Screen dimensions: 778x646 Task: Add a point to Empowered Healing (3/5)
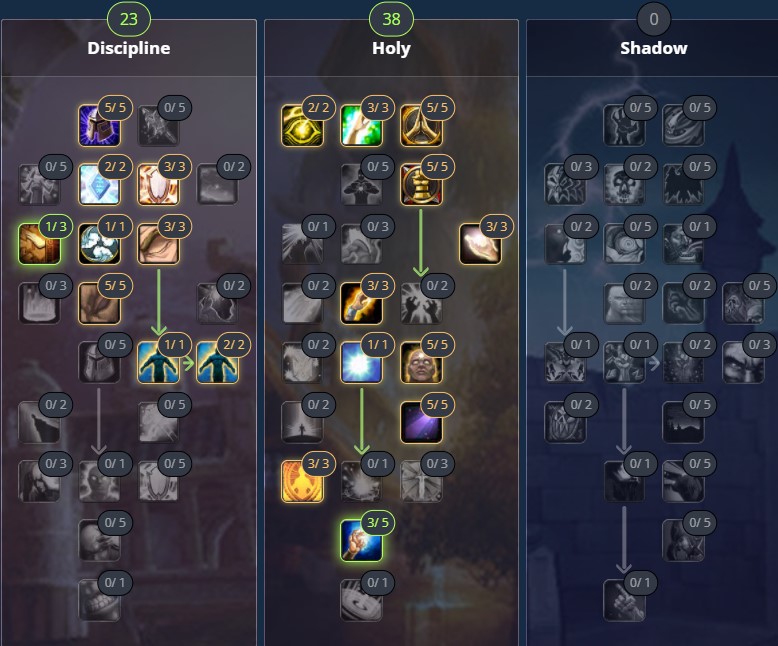(x=362, y=540)
